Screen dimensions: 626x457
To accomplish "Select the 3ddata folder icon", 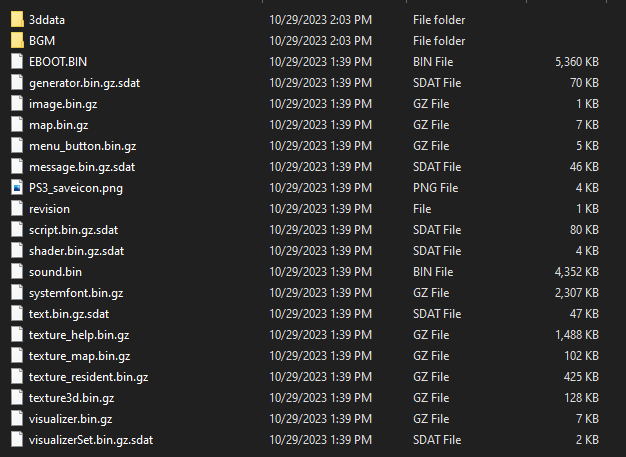I will coord(17,19).
